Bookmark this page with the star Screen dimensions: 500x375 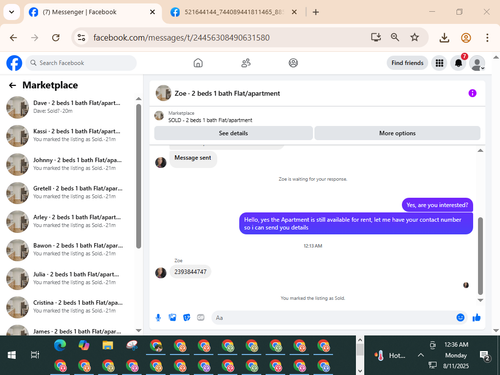point(414,37)
